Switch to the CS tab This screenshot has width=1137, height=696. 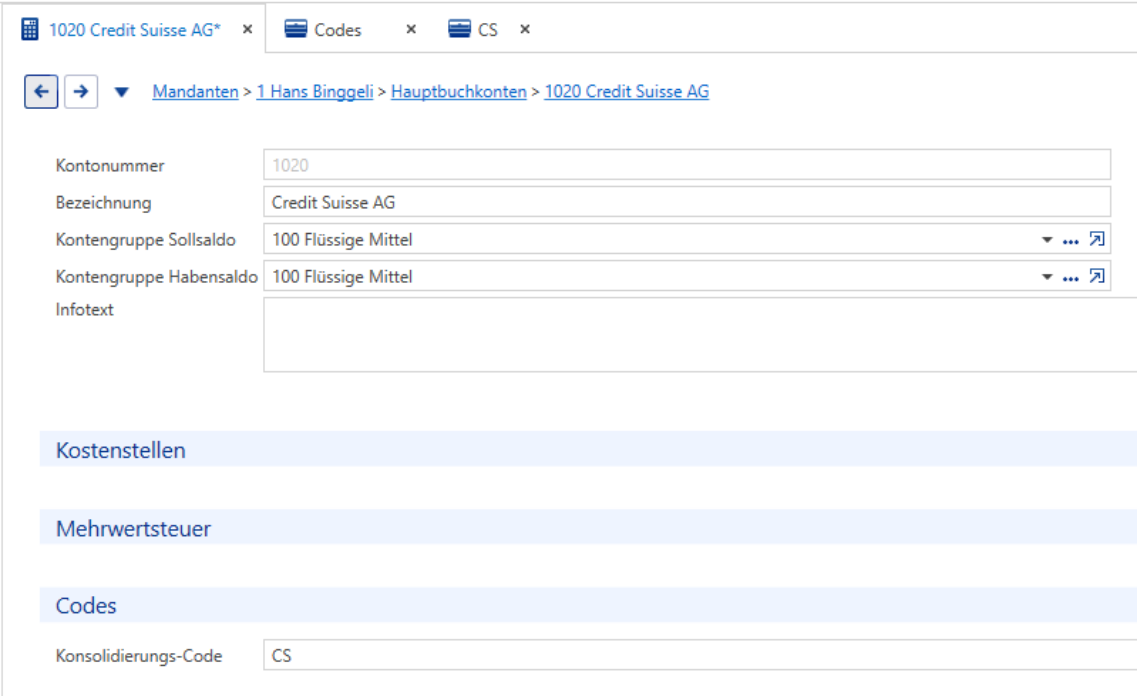point(488,30)
